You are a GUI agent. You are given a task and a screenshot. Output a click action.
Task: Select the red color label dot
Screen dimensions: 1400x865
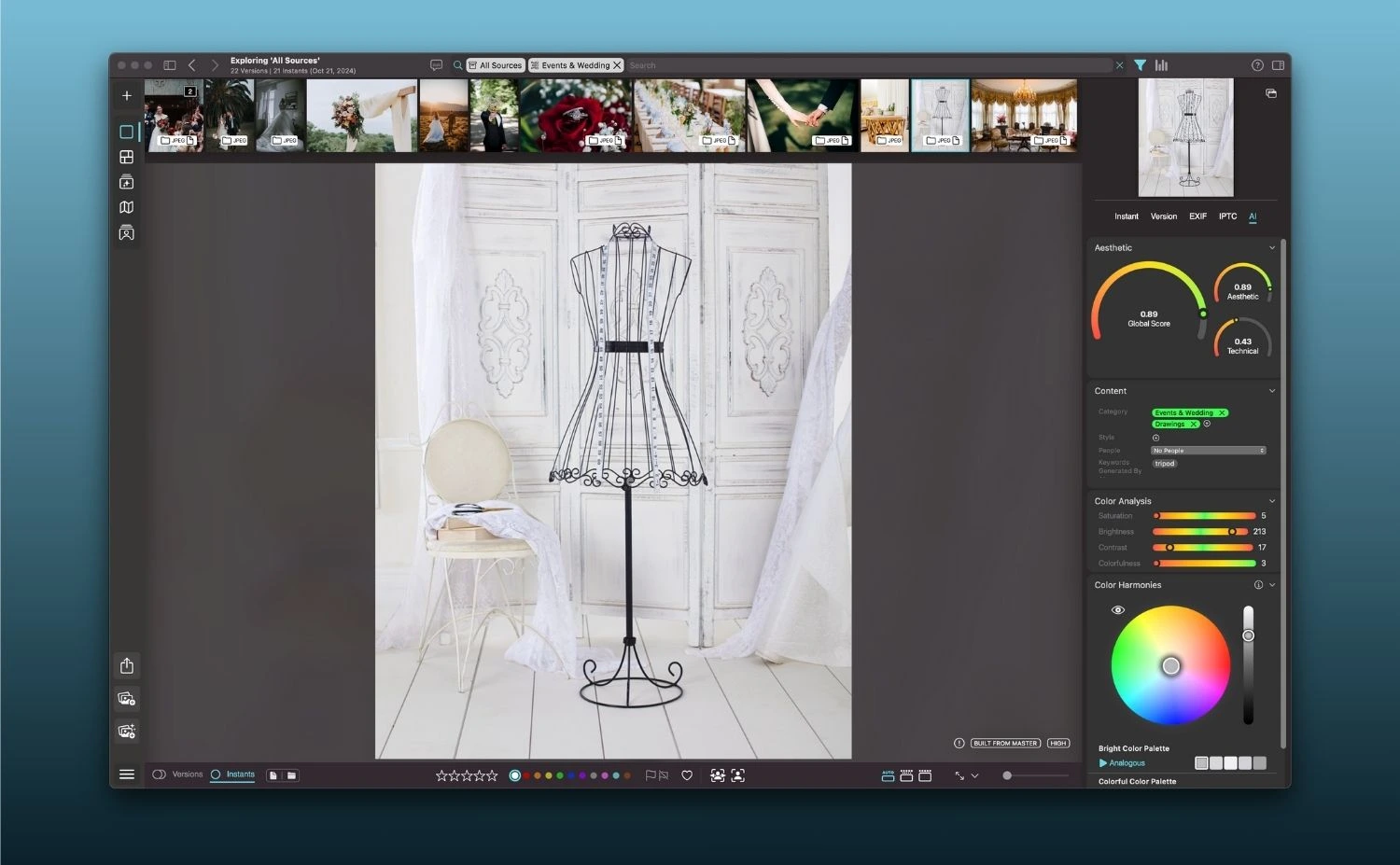526,775
